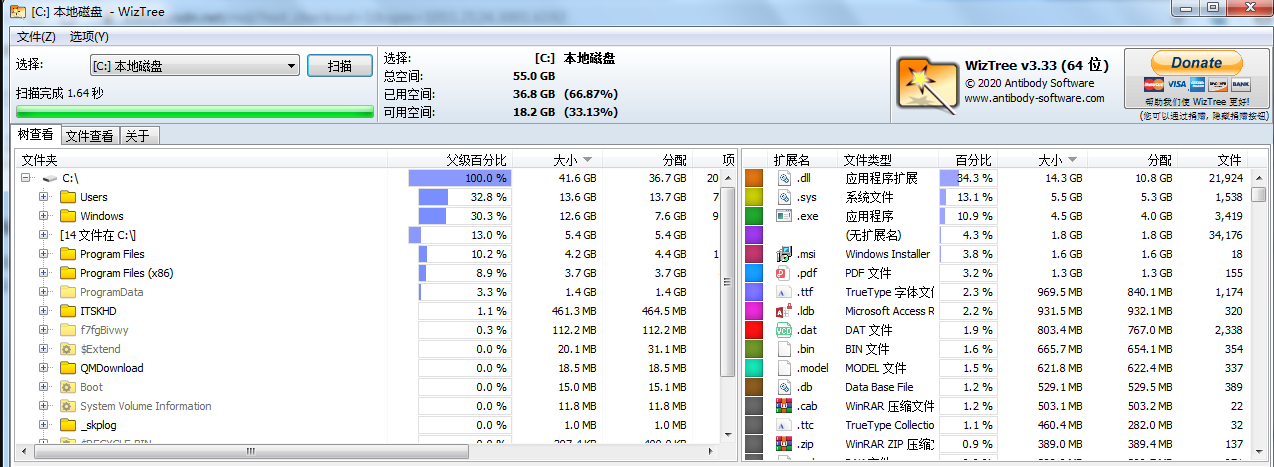
Task: Click the .exe application file icon
Action: (x=784, y=216)
